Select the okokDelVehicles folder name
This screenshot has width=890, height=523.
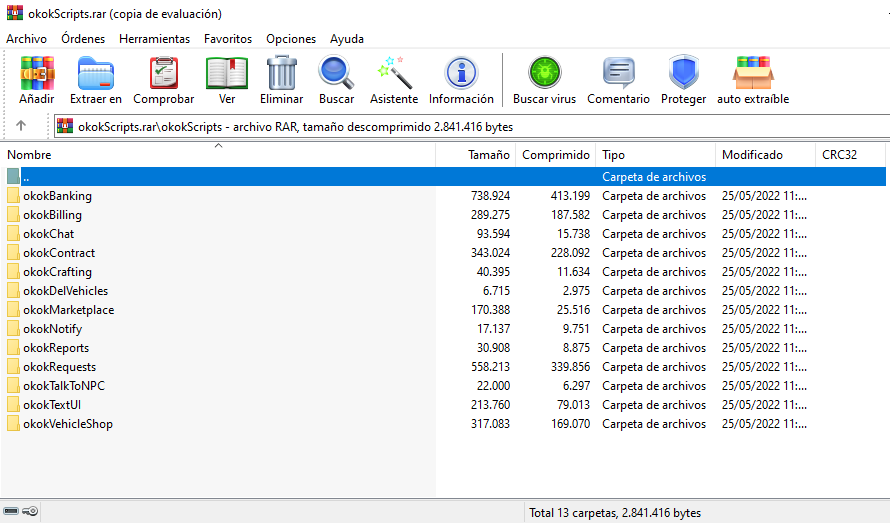pos(65,291)
